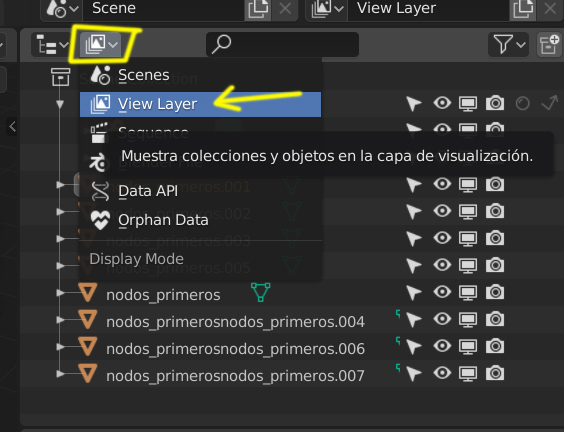Toggle monitor icon for nodos_primerosnodos_primeros.004

468,320
